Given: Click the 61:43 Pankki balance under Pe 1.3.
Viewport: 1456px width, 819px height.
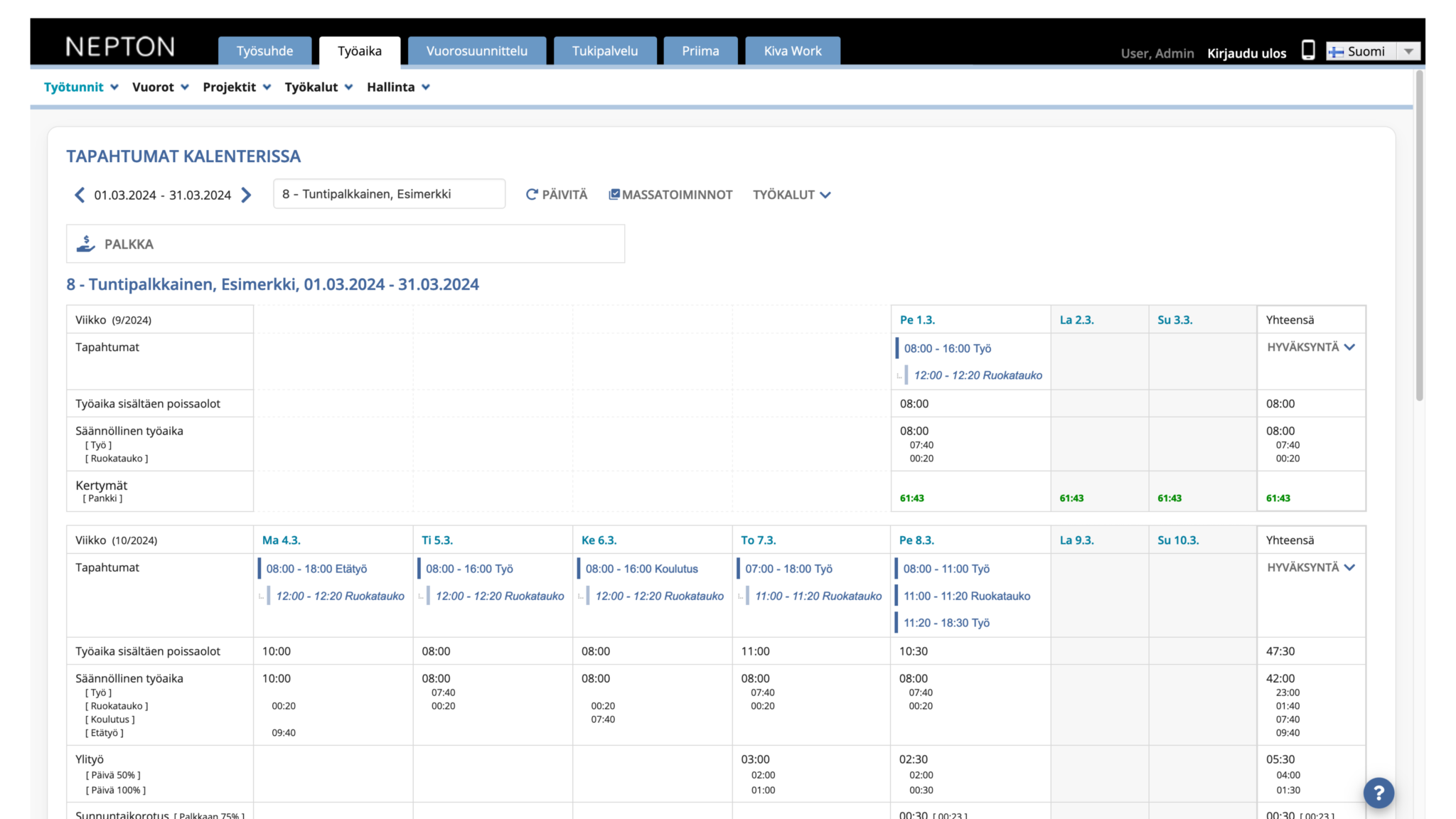Looking at the screenshot, I should coord(912,498).
